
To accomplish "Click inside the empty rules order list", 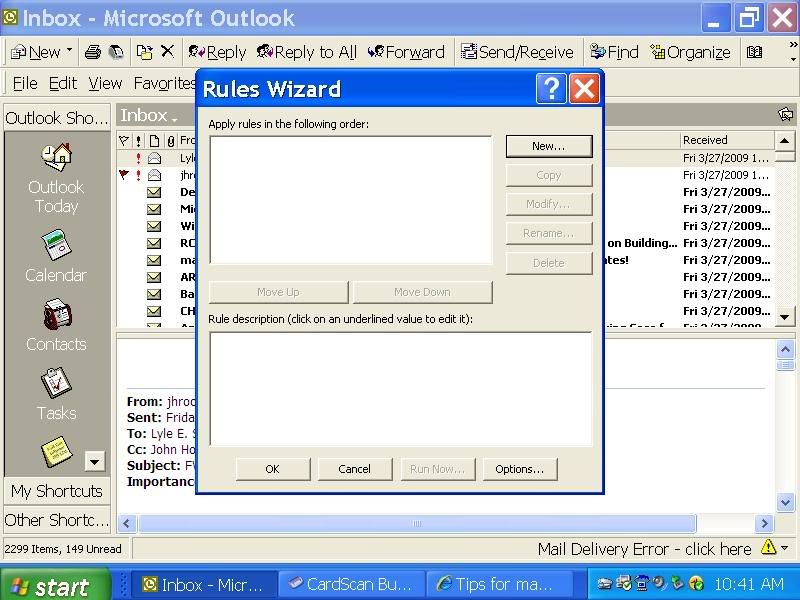I will [351, 200].
